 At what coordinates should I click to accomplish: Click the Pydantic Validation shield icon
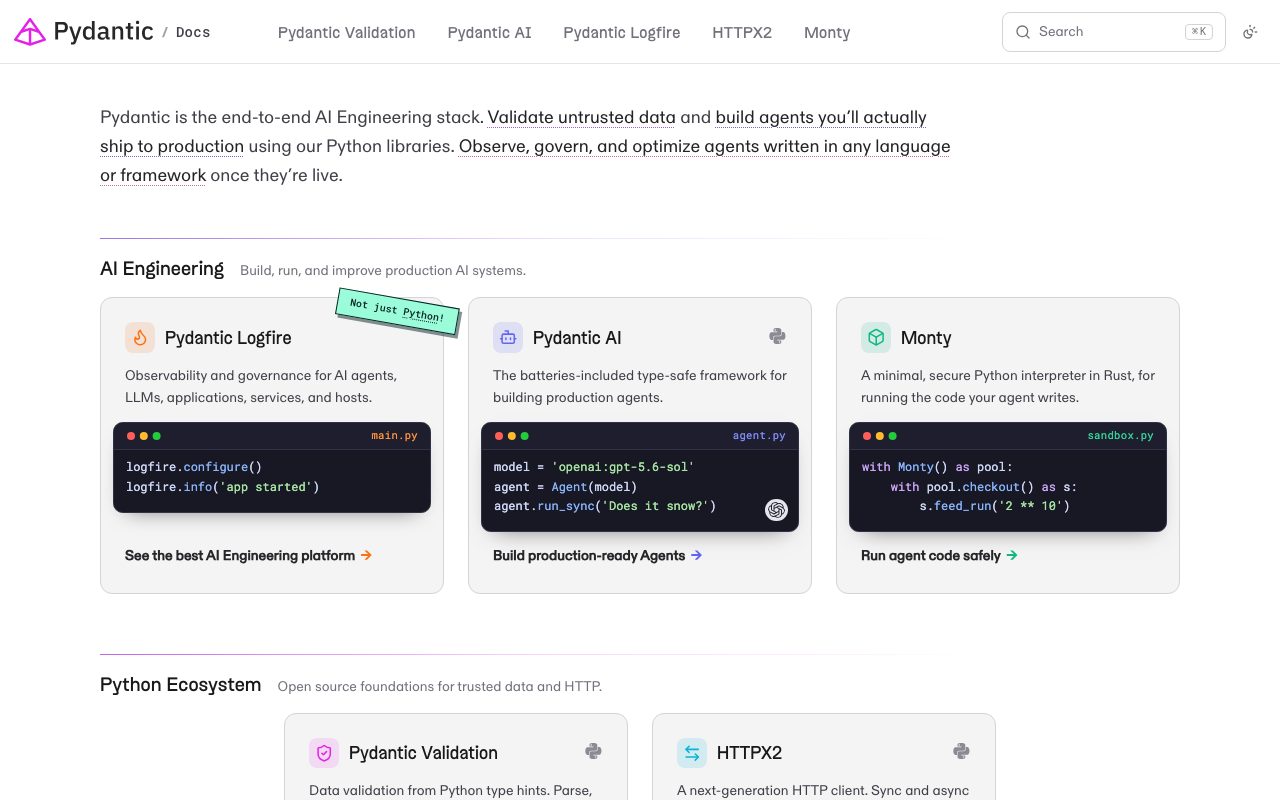click(x=324, y=753)
